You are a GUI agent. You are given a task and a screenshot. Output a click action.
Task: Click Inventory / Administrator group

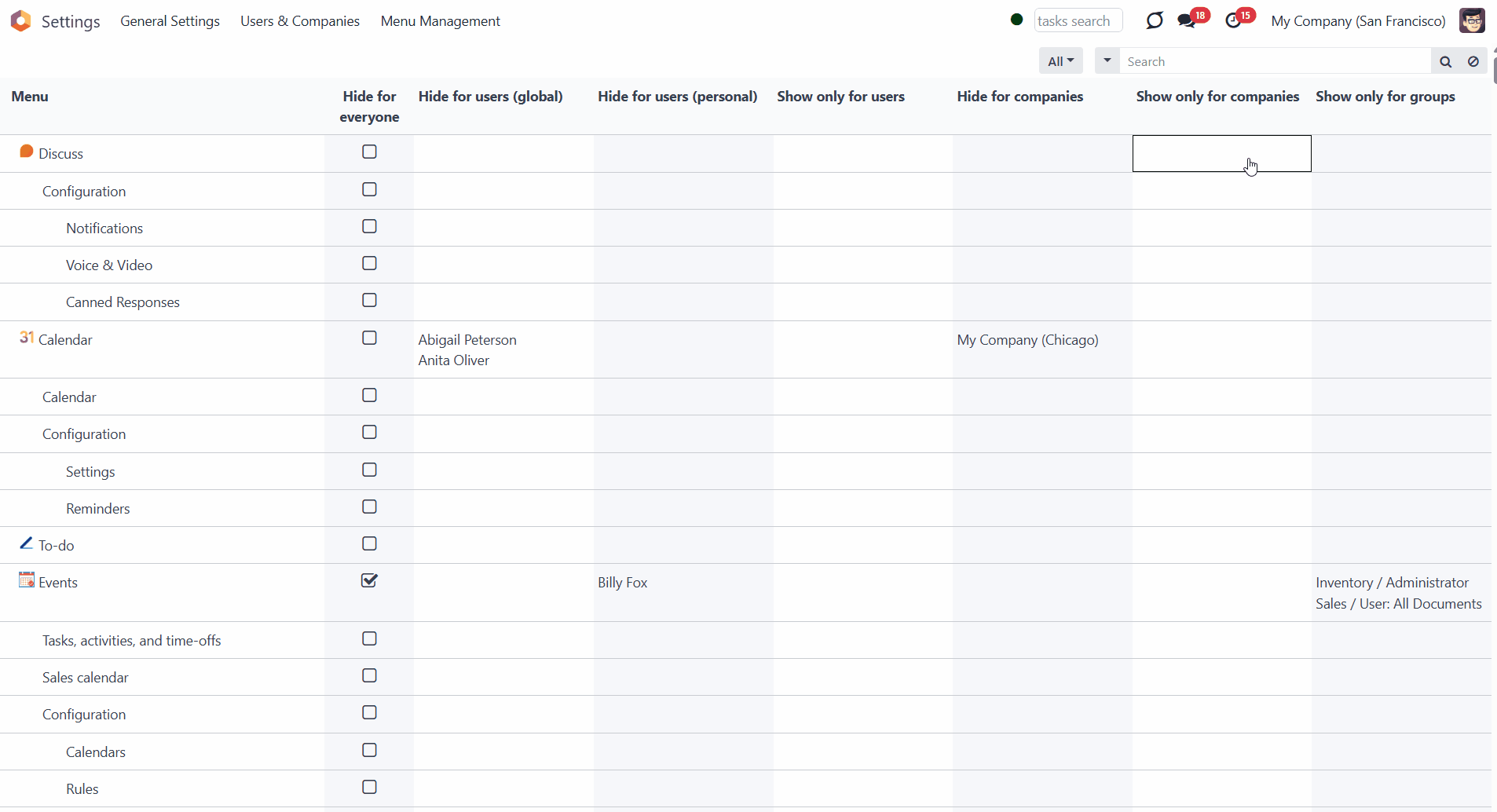point(1392,583)
